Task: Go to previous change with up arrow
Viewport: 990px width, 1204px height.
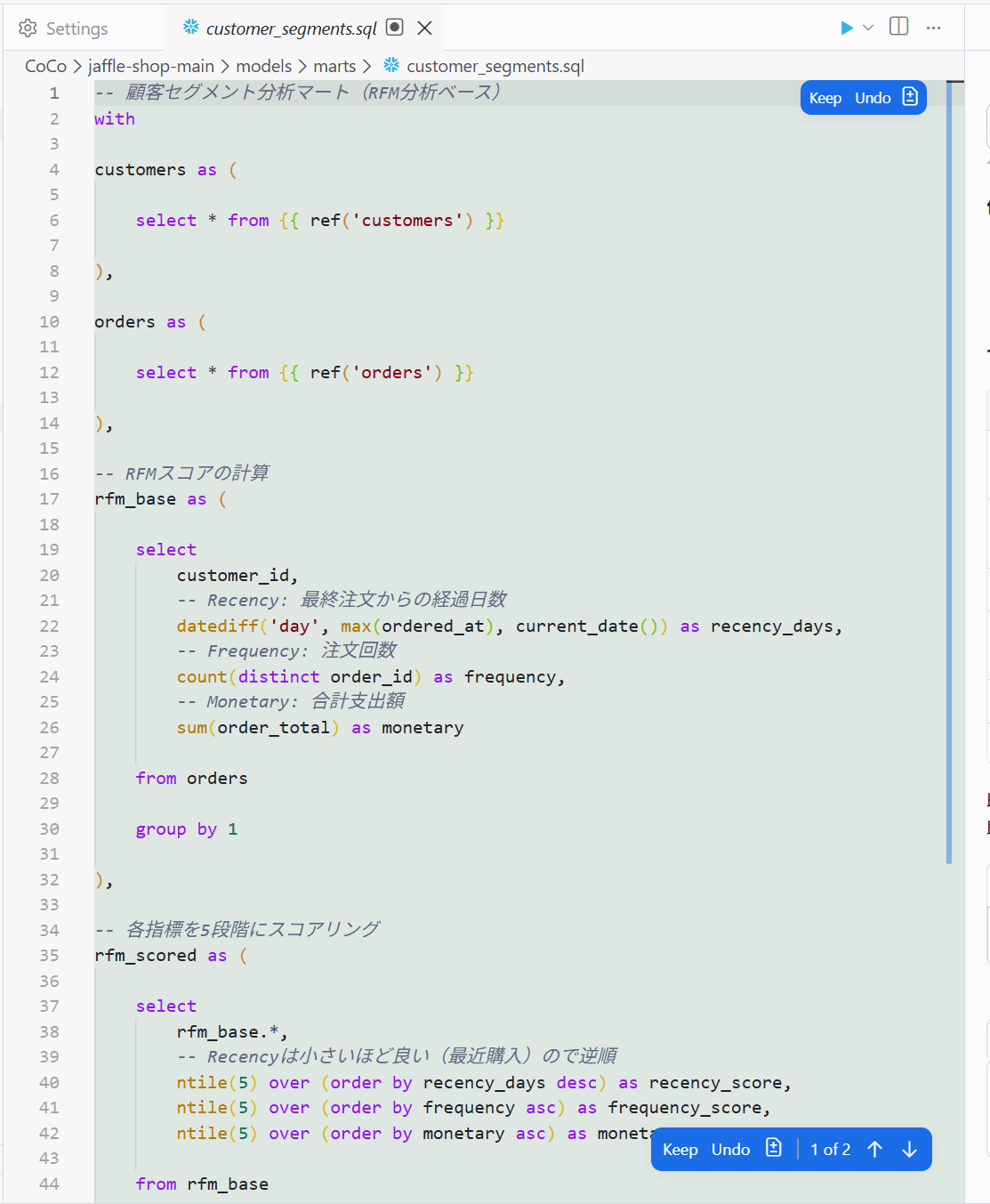Action: point(875,1150)
